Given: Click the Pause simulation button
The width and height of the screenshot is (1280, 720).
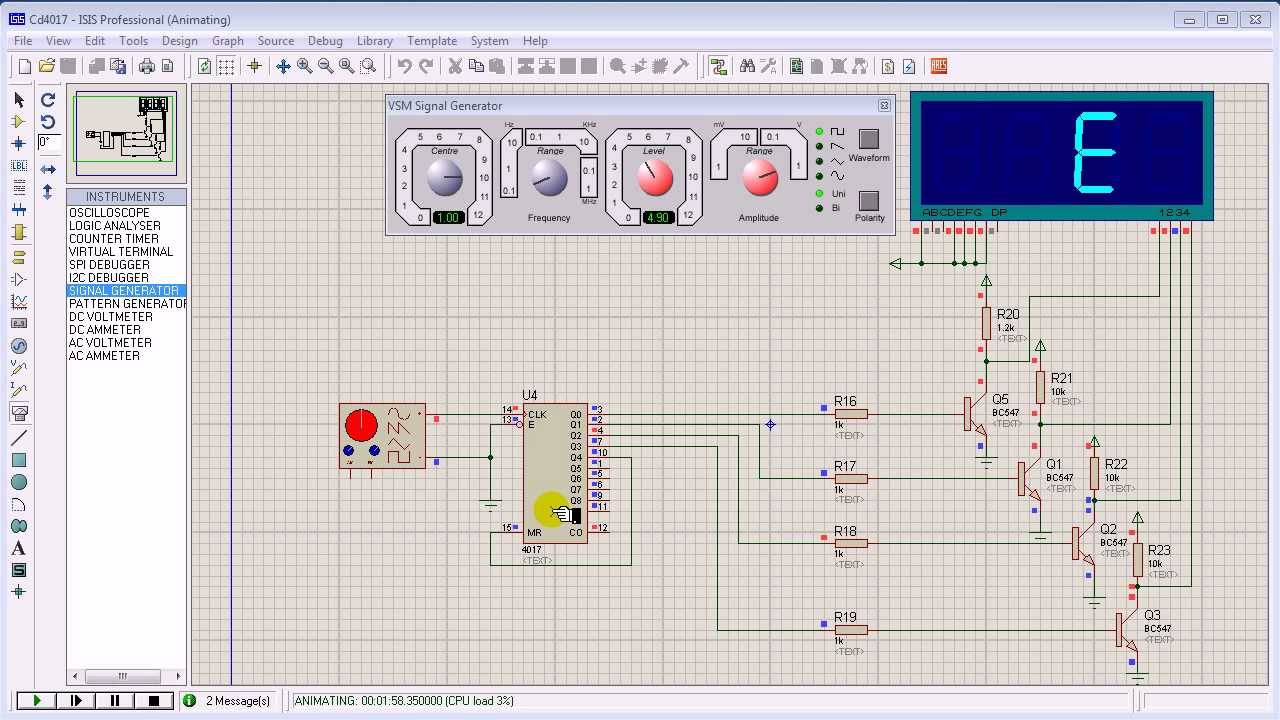Looking at the screenshot, I should pos(114,701).
